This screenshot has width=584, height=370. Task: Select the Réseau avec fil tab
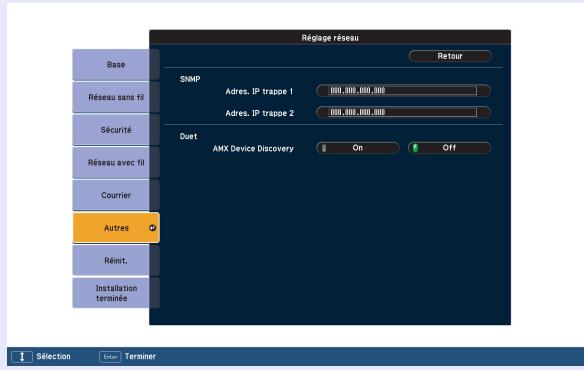point(116,163)
